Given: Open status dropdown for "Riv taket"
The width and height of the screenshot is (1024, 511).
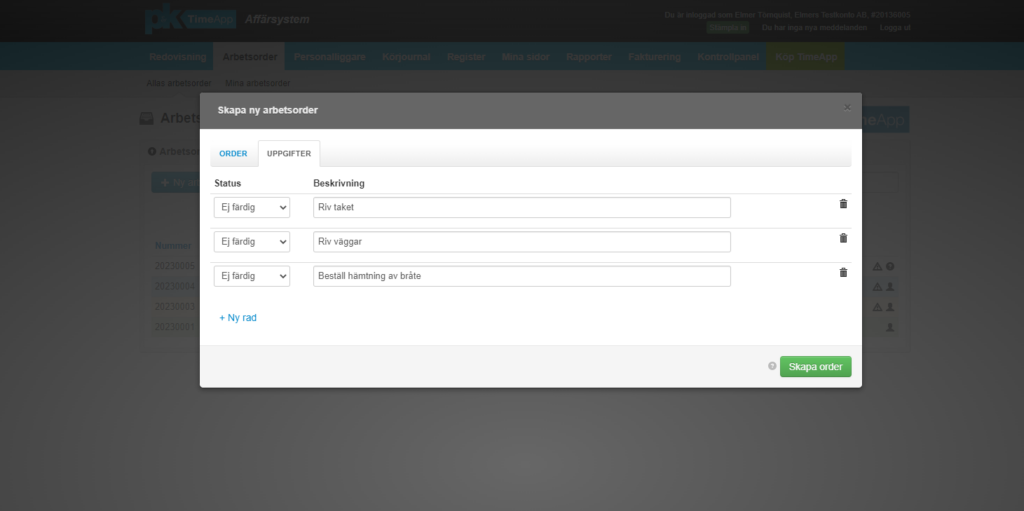Looking at the screenshot, I should pos(252,207).
